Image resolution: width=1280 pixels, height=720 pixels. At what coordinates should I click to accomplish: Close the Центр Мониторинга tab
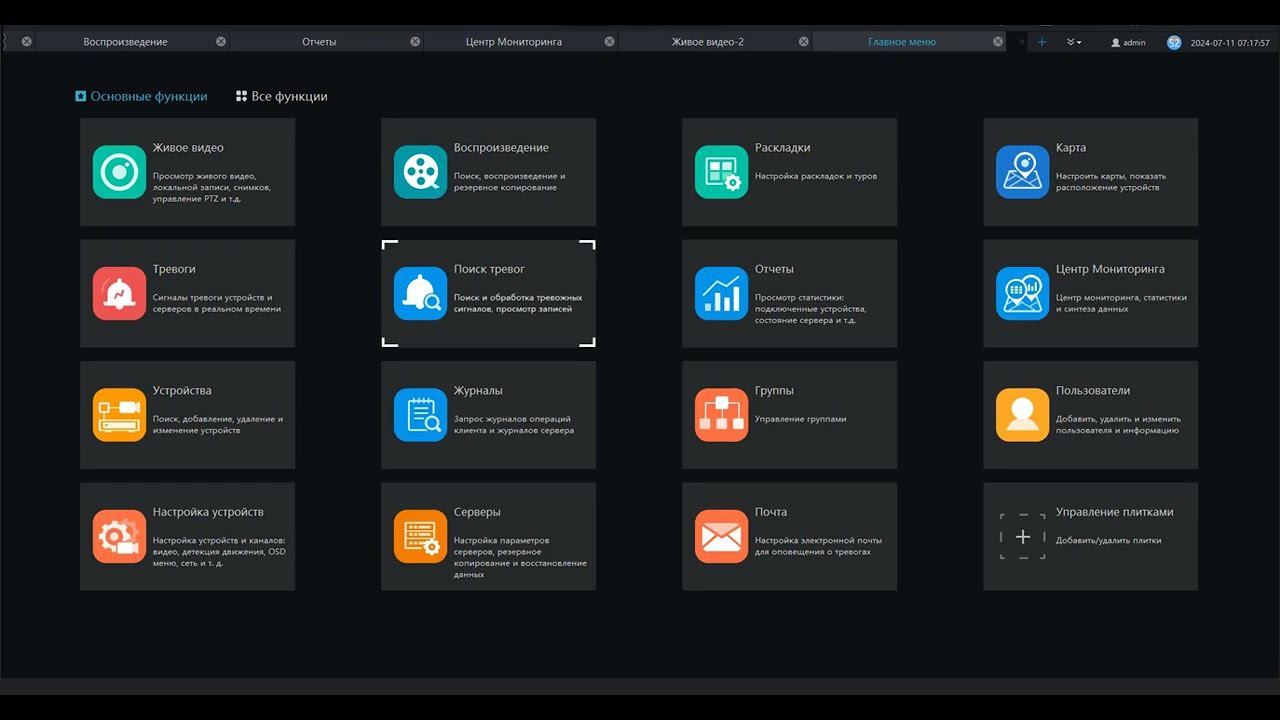point(610,42)
